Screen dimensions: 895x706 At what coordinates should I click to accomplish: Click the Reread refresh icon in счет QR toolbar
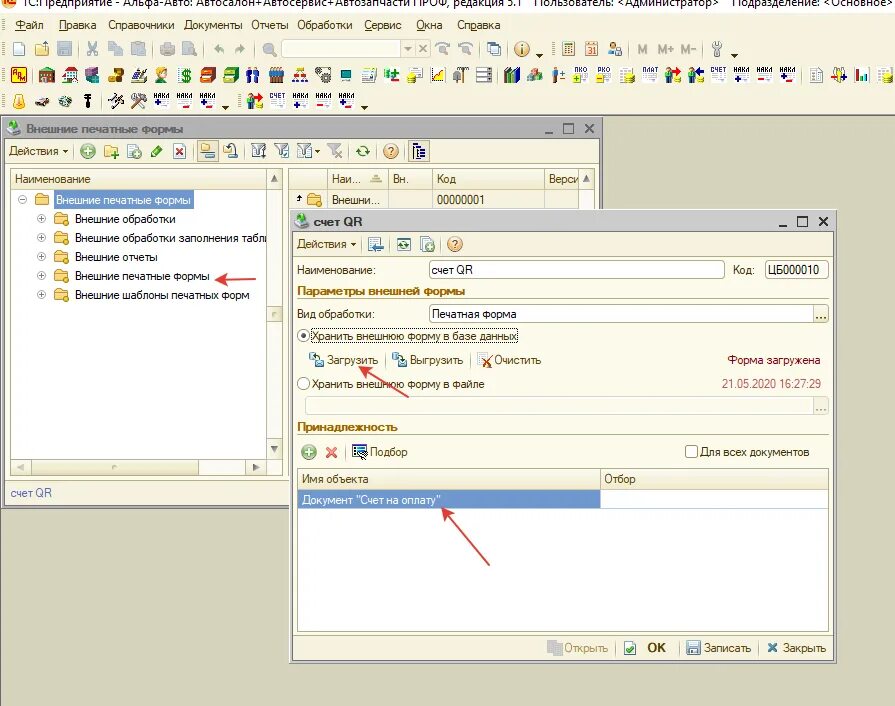(x=404, y=245)
